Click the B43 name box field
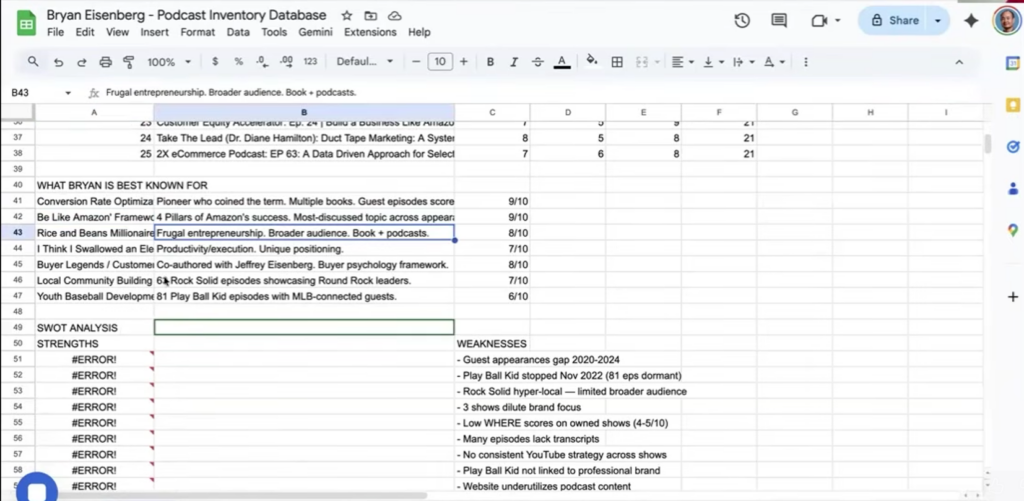This screenshot has height=501, width=1024. click(x=35, y=92)
